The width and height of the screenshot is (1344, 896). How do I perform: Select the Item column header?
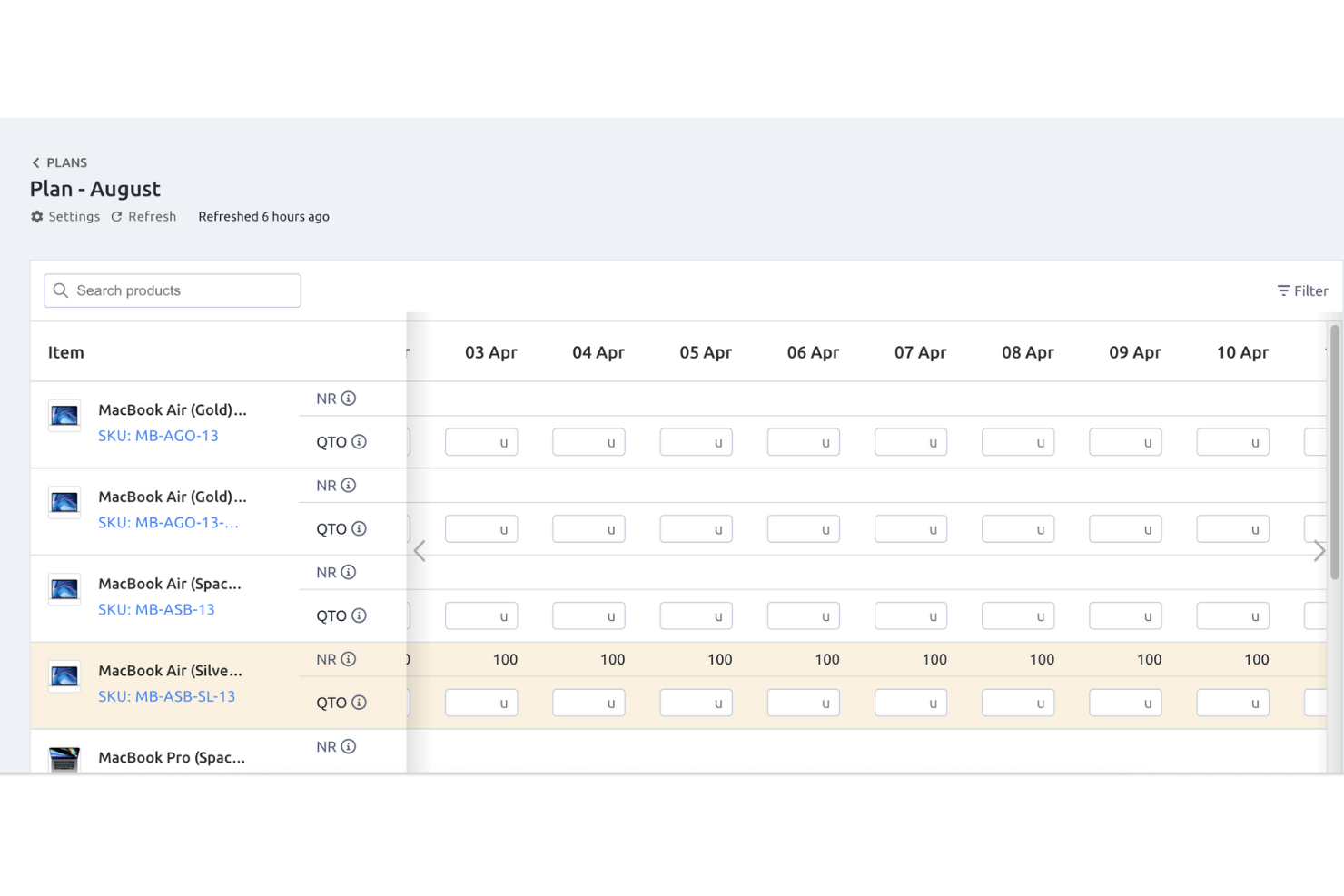click(x=65, y=352)
